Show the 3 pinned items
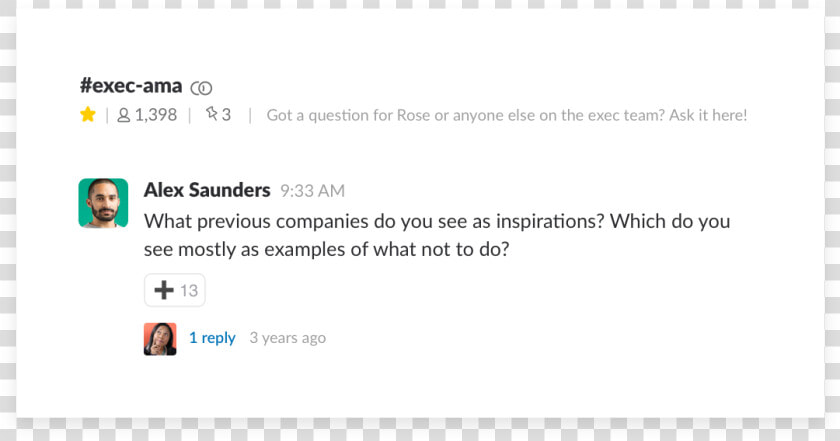The image size is (840, 441). pos(218,114)
